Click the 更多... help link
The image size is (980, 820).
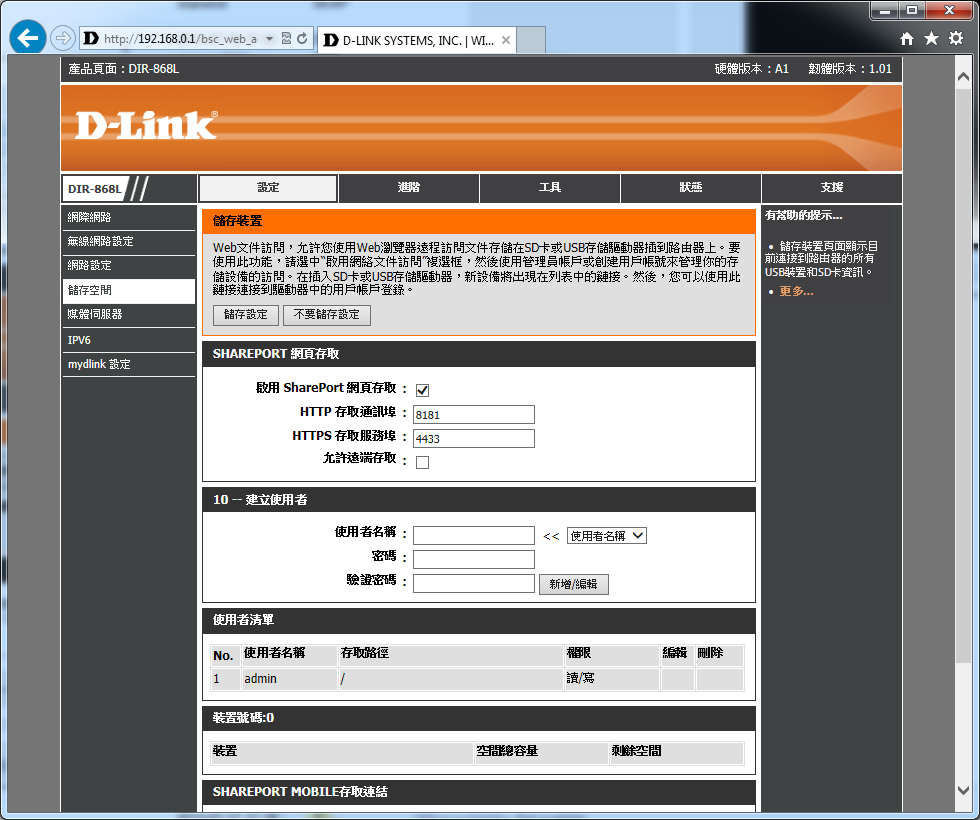796,291
